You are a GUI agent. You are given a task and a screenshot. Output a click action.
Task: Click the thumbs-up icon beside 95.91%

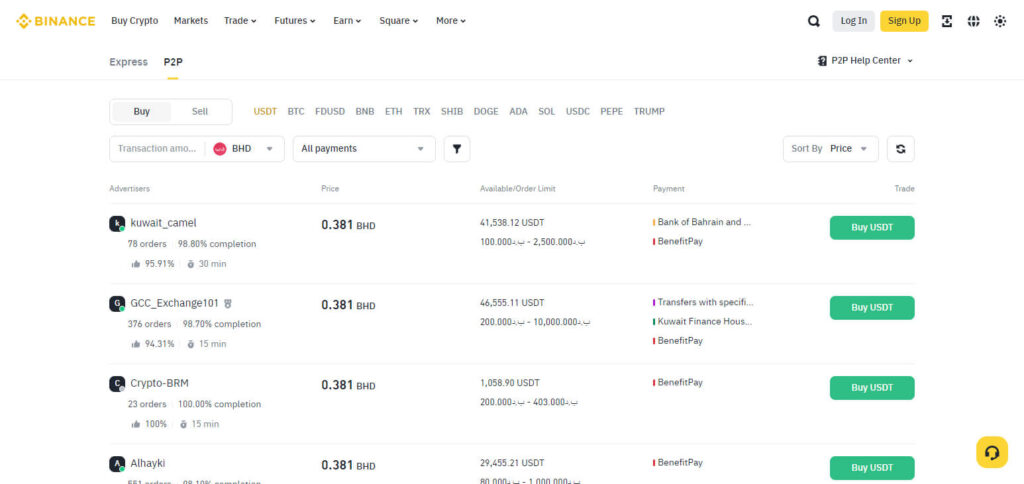(x=136, y=264)
